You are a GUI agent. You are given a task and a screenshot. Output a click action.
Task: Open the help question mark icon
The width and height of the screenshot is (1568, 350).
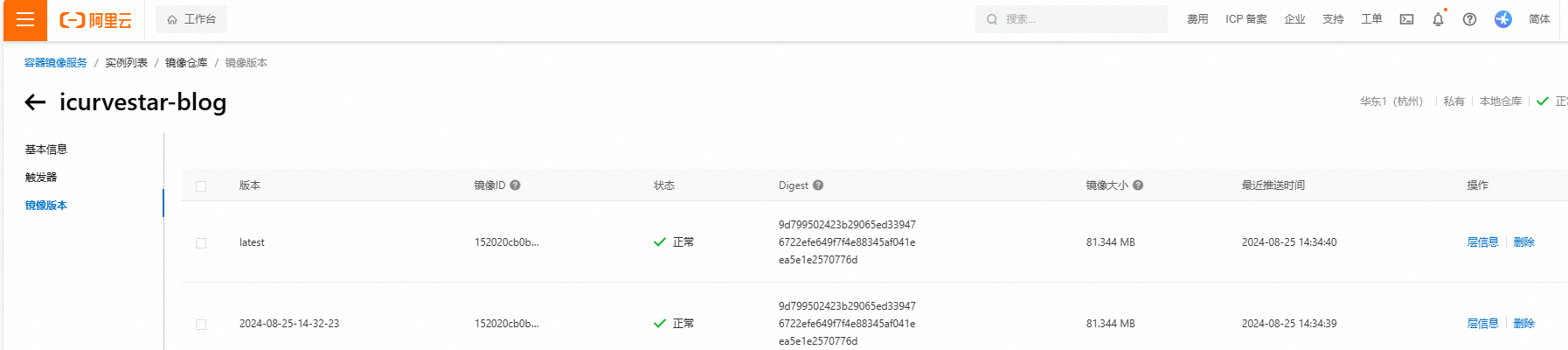(1469, 19)
